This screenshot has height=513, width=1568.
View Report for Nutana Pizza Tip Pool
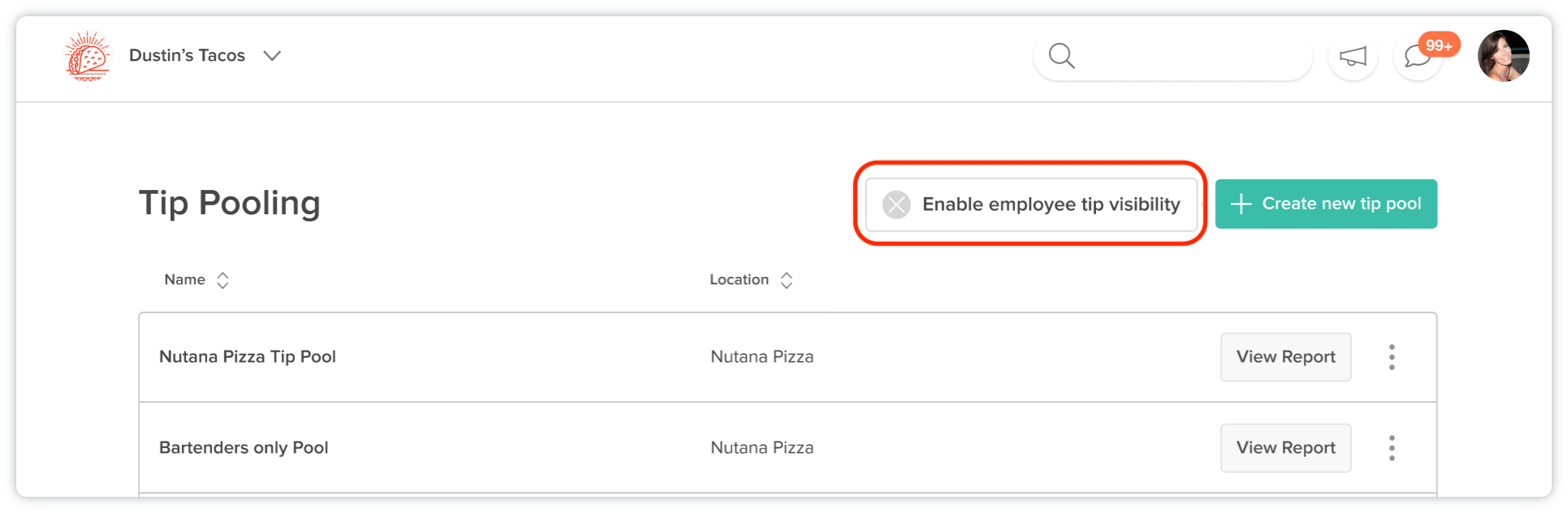[x=1286, y=357]
